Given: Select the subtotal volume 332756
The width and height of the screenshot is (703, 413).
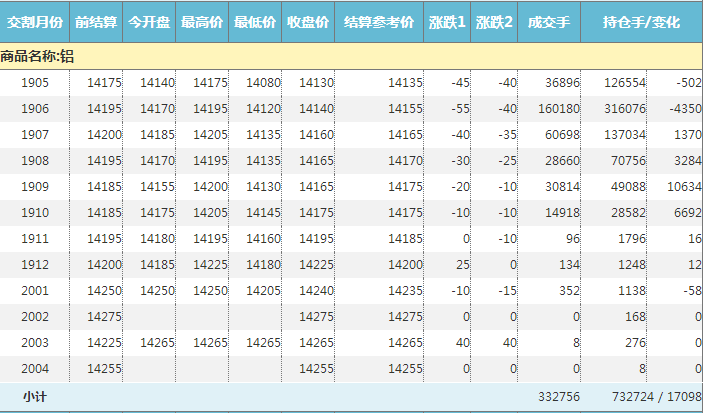Looking at the screenshot, I should click(558, 397).
